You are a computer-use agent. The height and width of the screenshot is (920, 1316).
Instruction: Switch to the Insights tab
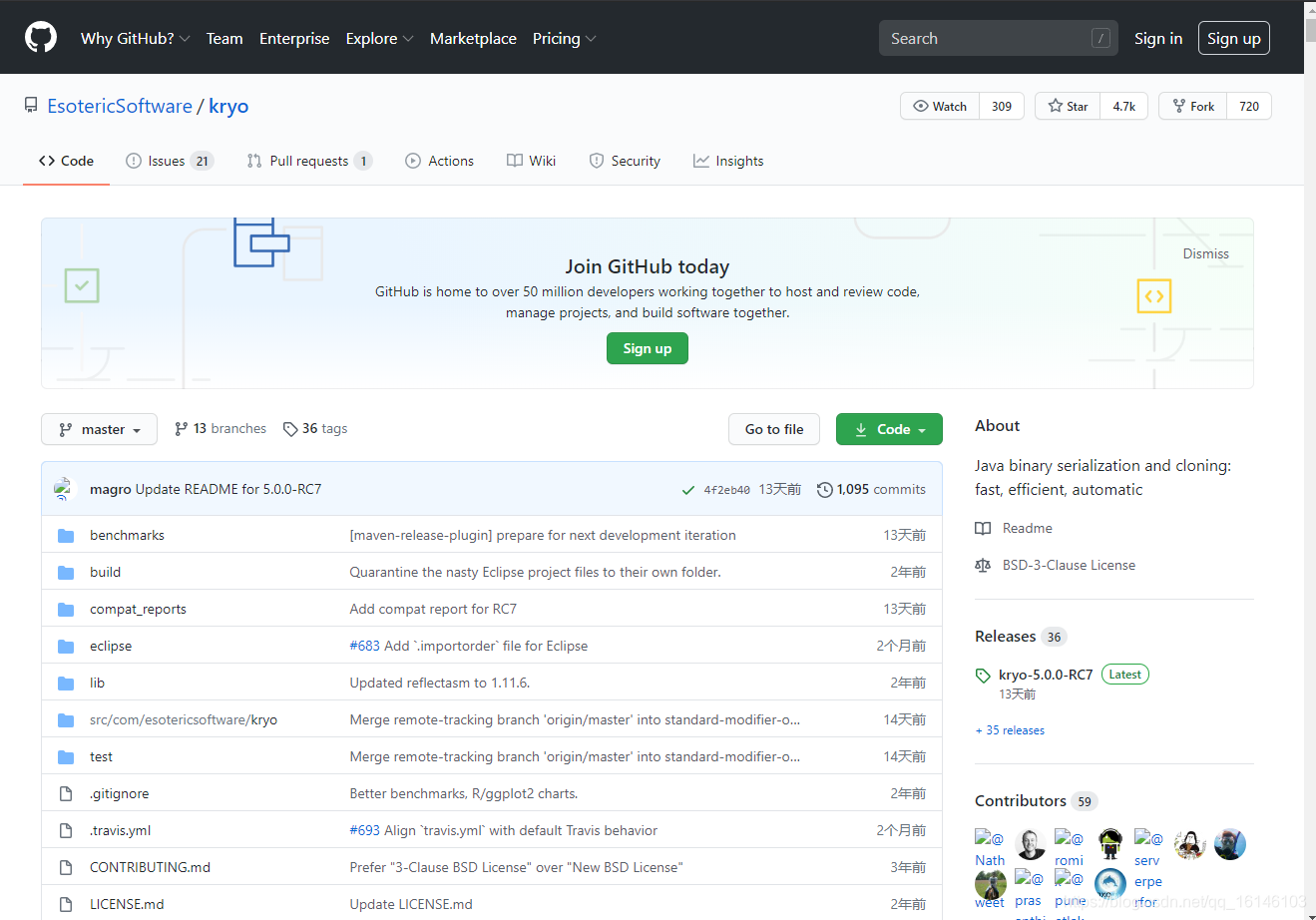[728, 161]
